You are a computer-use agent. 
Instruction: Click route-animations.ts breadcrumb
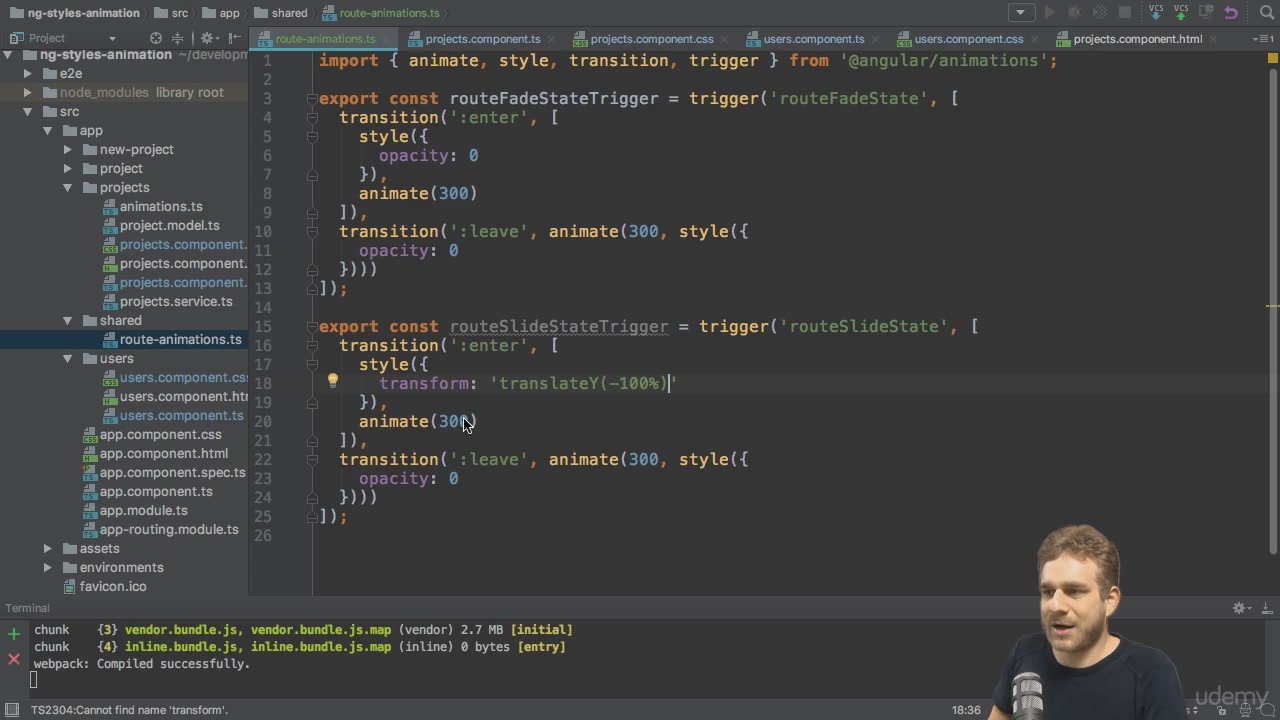click(381, 13)
